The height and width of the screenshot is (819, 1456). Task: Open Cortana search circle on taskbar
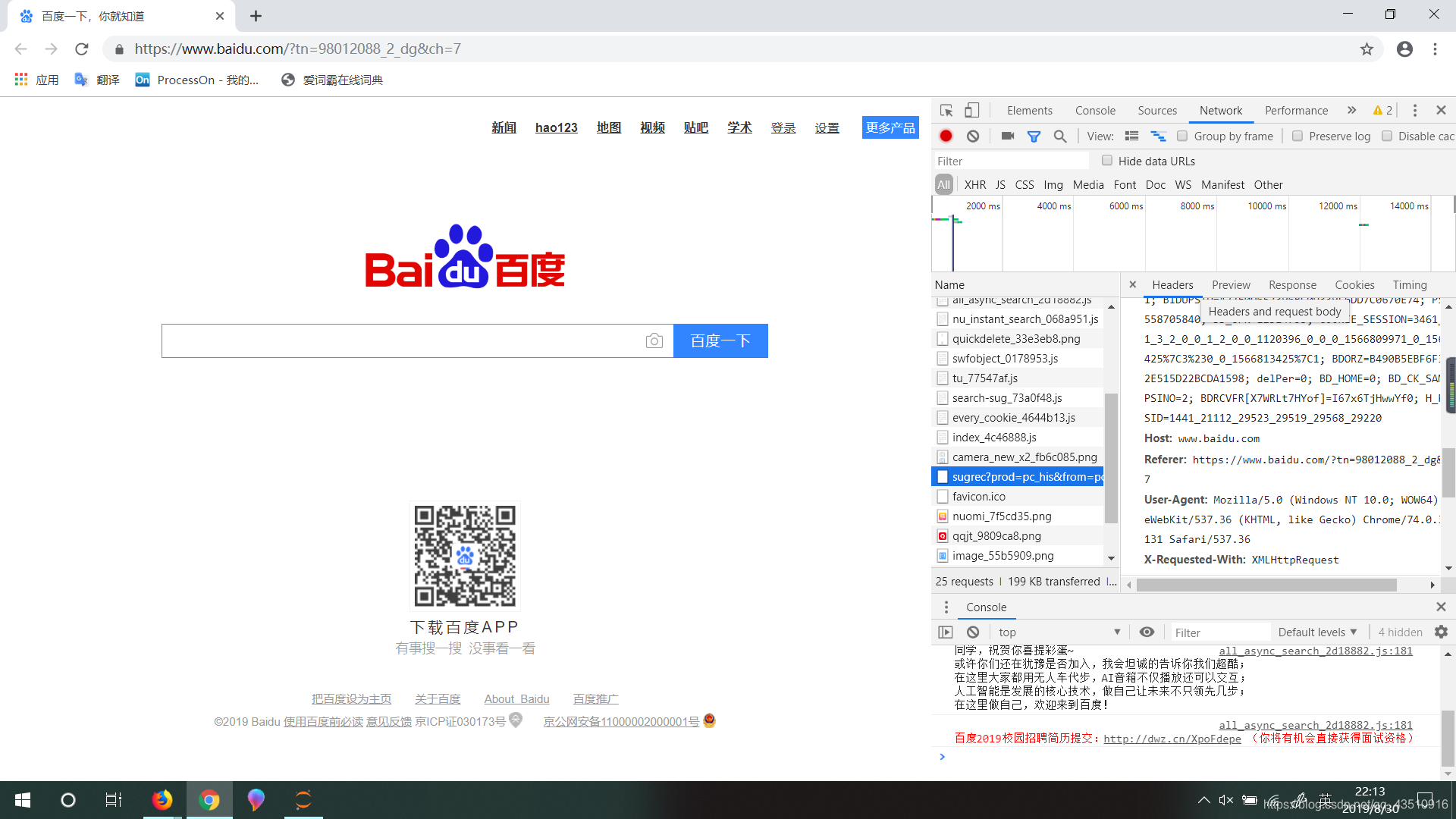[68, 800]
